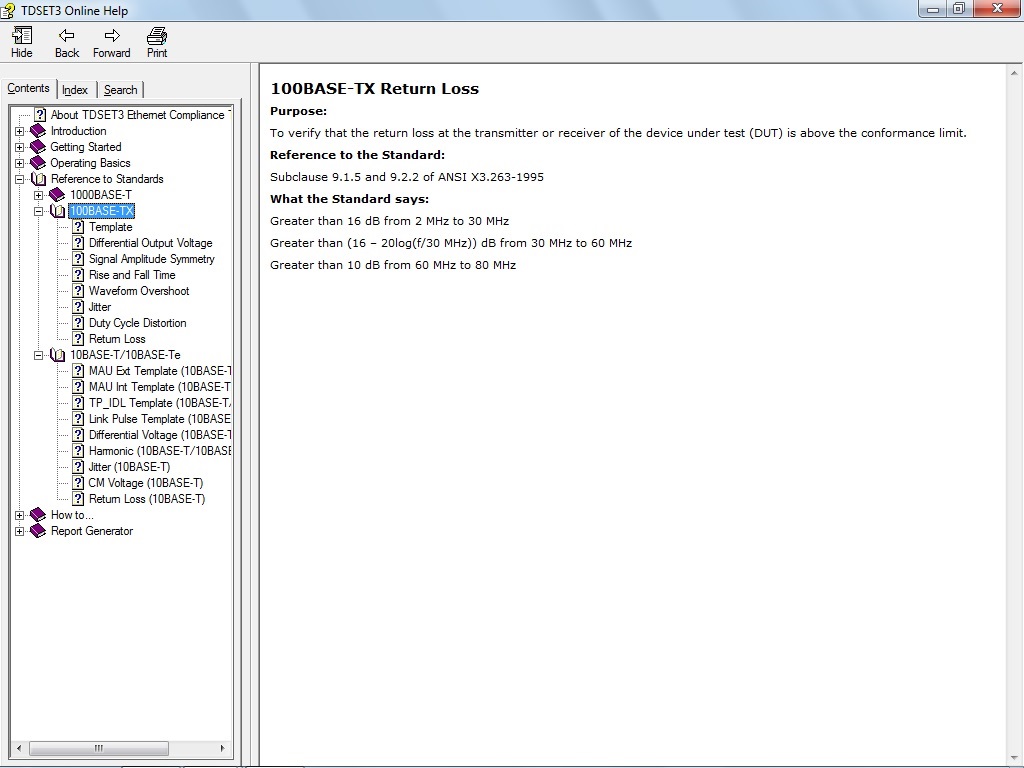Screen dimensions: 1024x768
Task: Collapse the 10BASE-T/10BASE-Te node
Action: pyautogui.click(x=39, y=355)
